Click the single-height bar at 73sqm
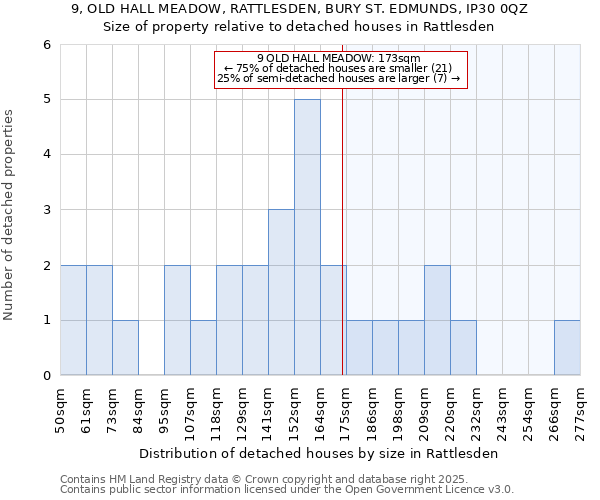 tap(125, 348)
